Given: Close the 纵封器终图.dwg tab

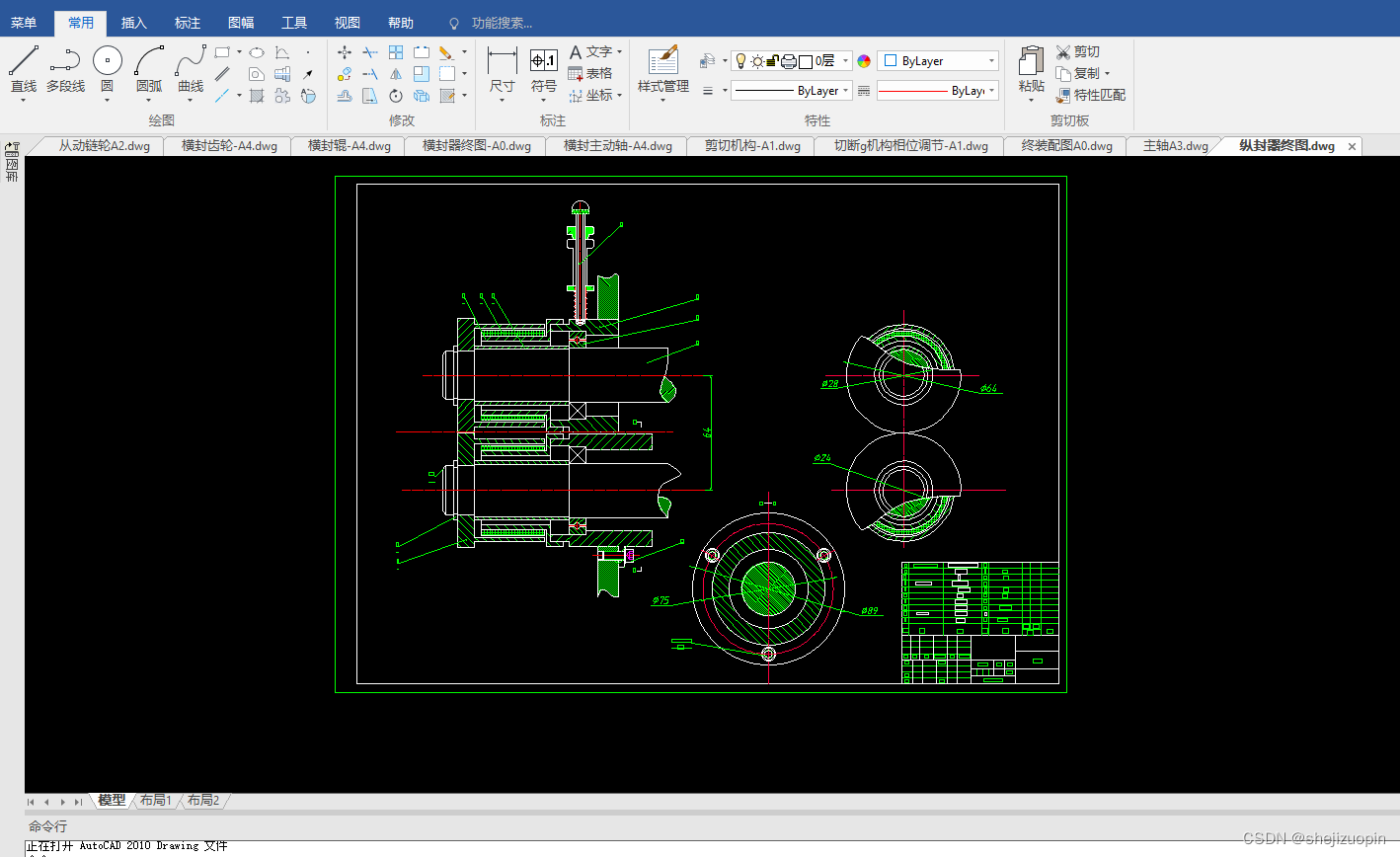Looking at the screenshot, I should click(x=1352, y=146).
